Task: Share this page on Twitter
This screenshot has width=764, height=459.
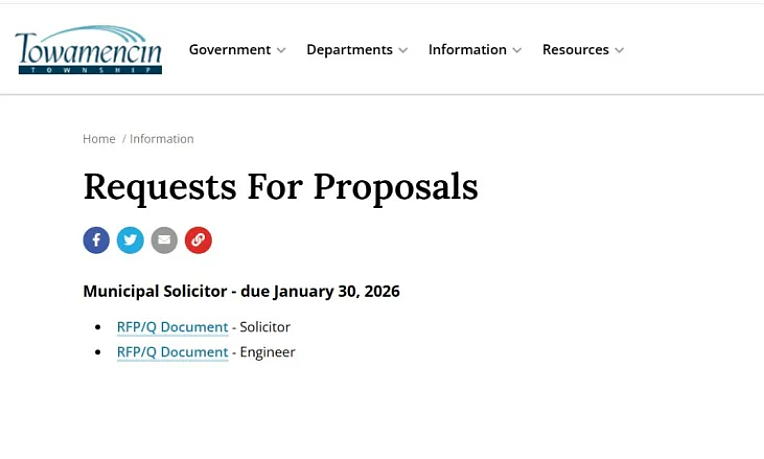Action: (130, 240)
